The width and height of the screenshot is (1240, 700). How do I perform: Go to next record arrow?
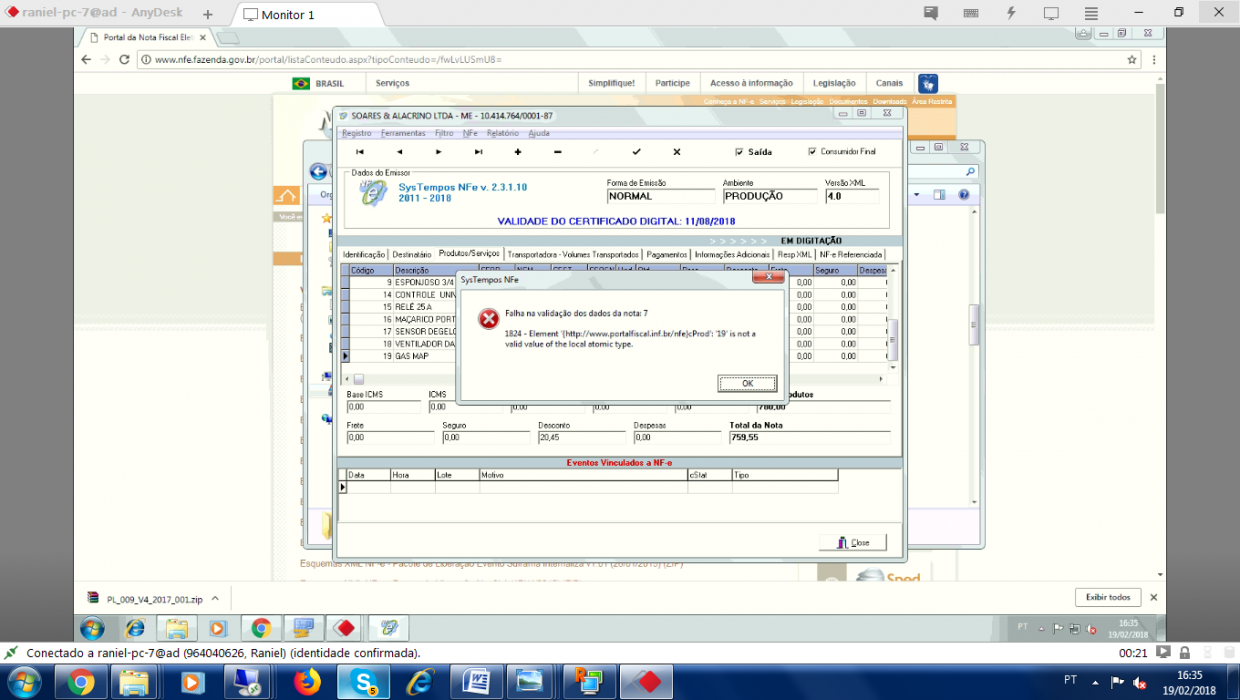click(x=438, y=152)
